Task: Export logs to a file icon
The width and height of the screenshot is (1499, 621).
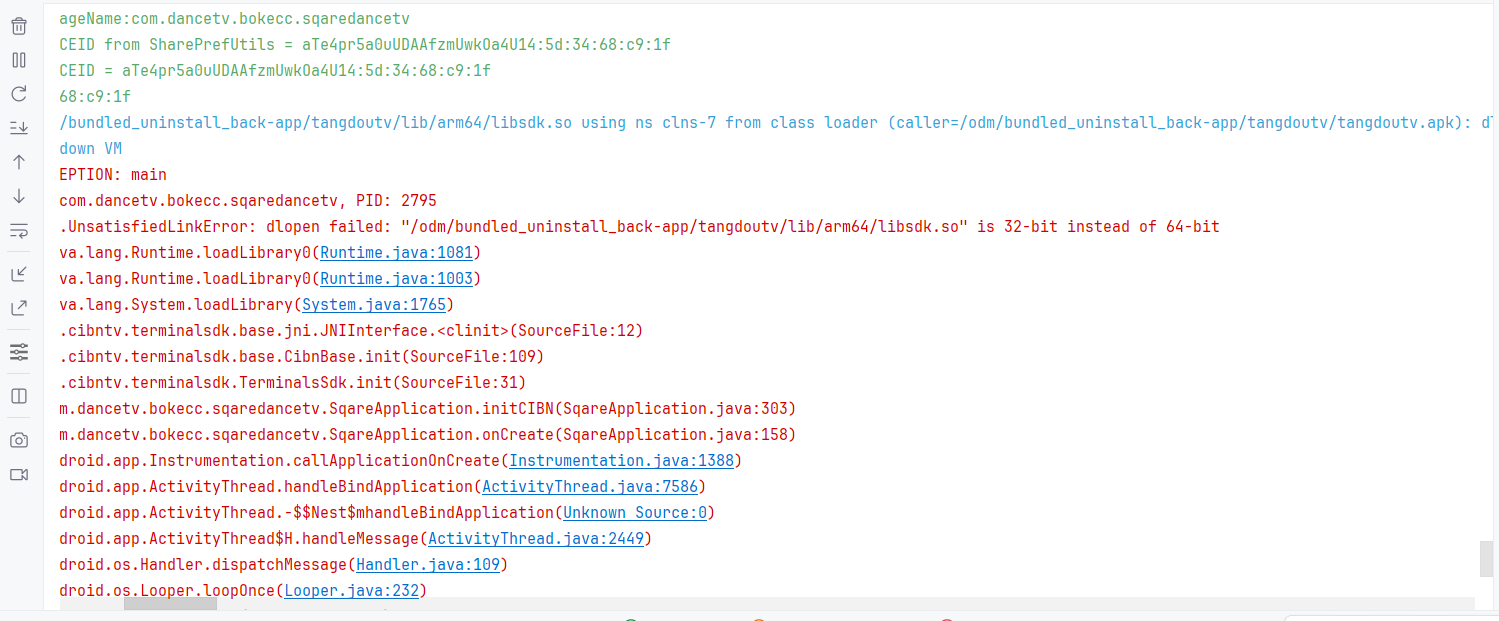Action: (18, 308)
